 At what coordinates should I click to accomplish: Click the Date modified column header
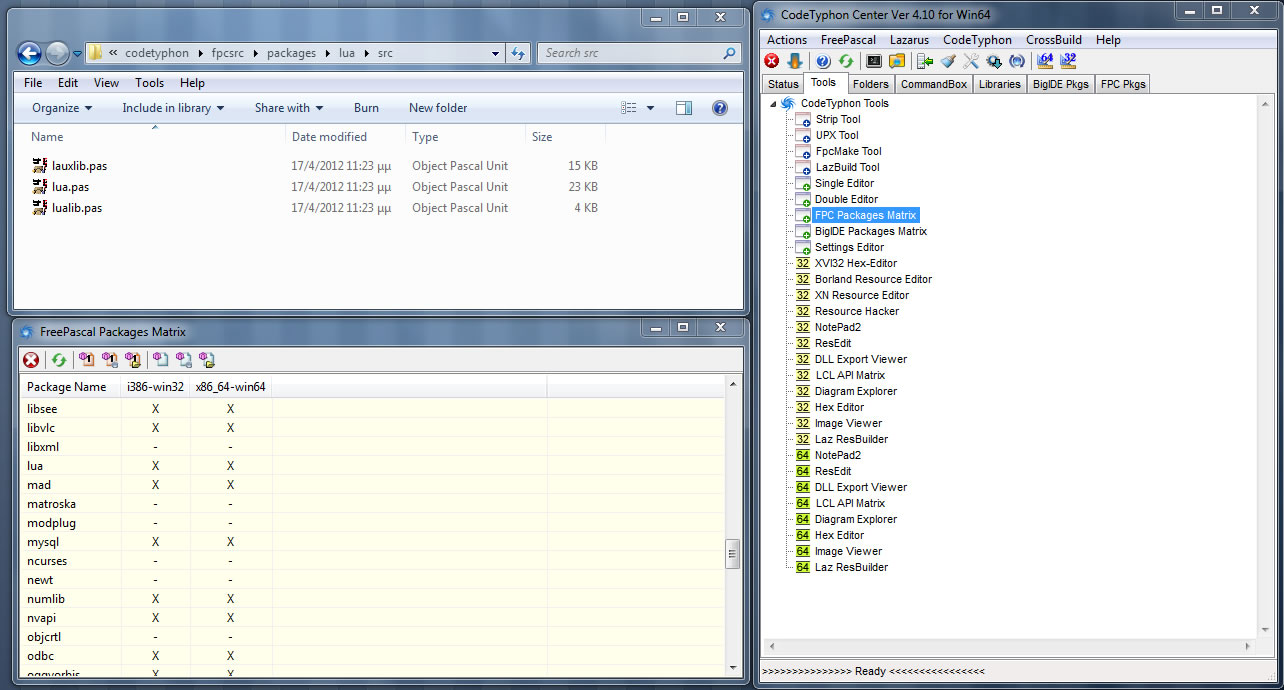[346, 137]
